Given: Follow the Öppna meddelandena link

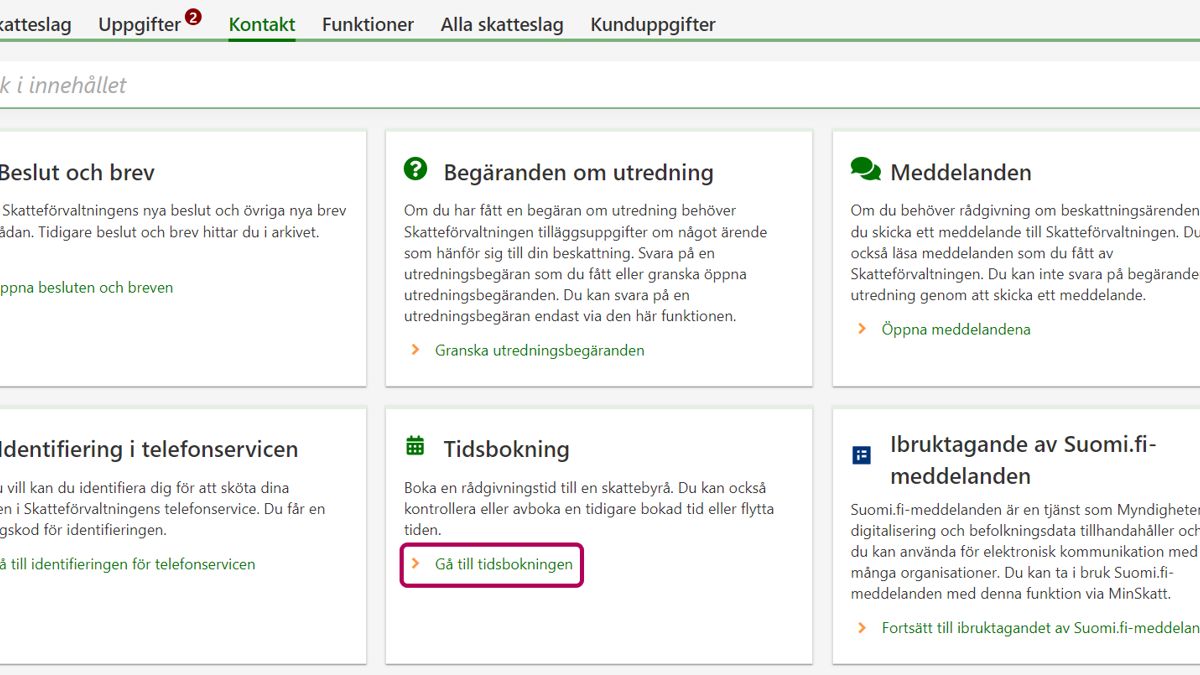Looking at the screenshot, I should (x=955, y=329).
